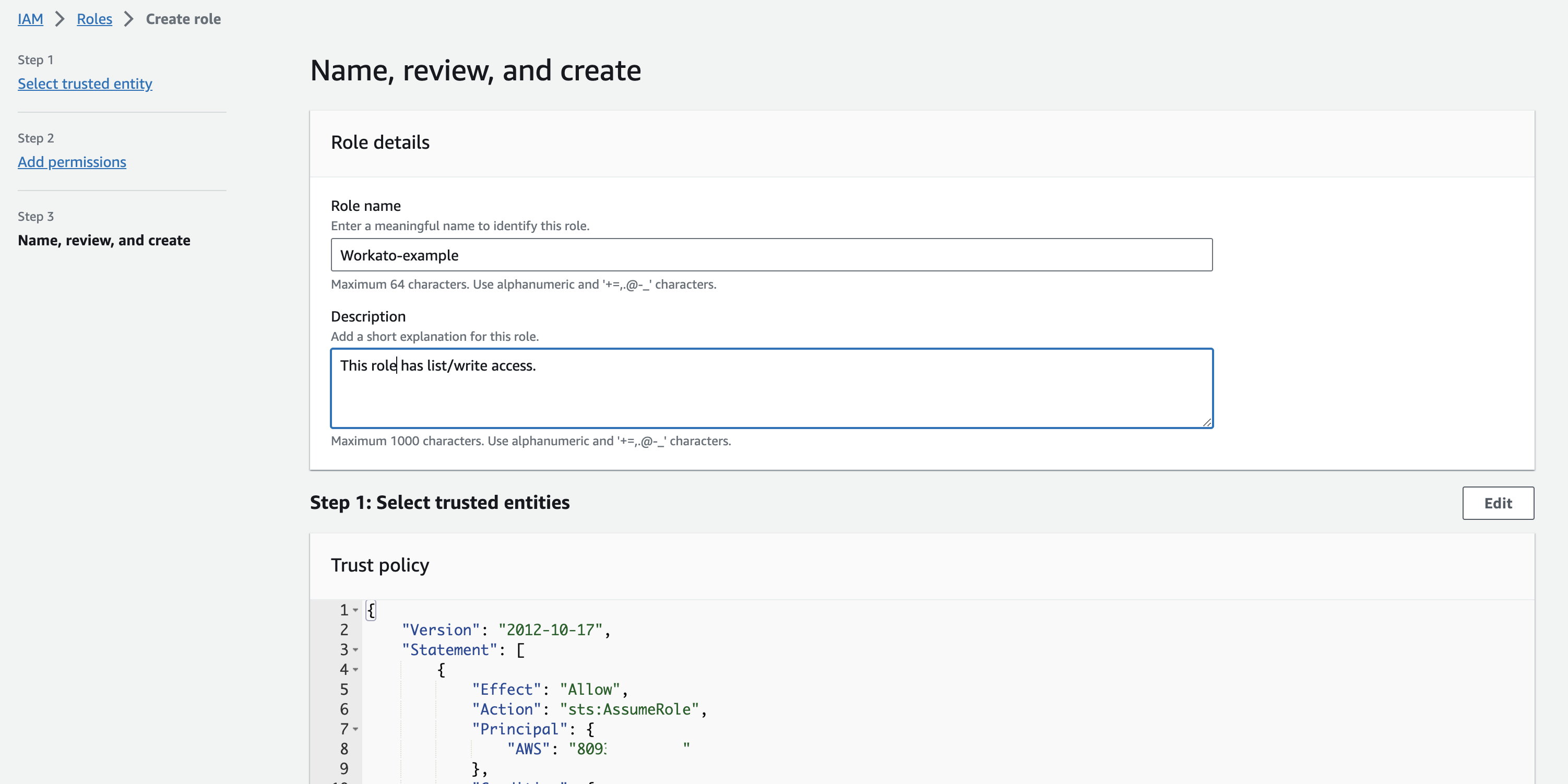The image size is (1568, 784).
Task: Collapse line 4 object block
Action: tap(357, 669)
